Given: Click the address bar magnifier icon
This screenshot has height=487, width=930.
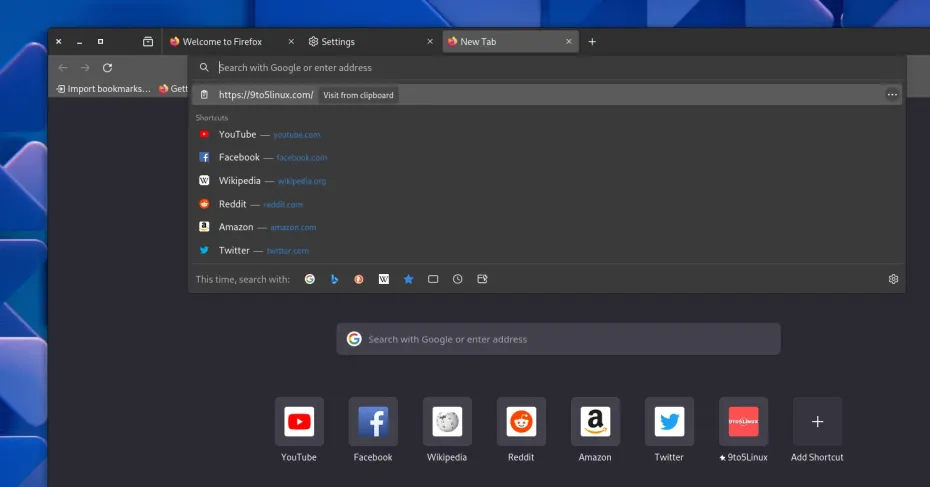Looking at the screenshot, I should (x=204, y=68).
